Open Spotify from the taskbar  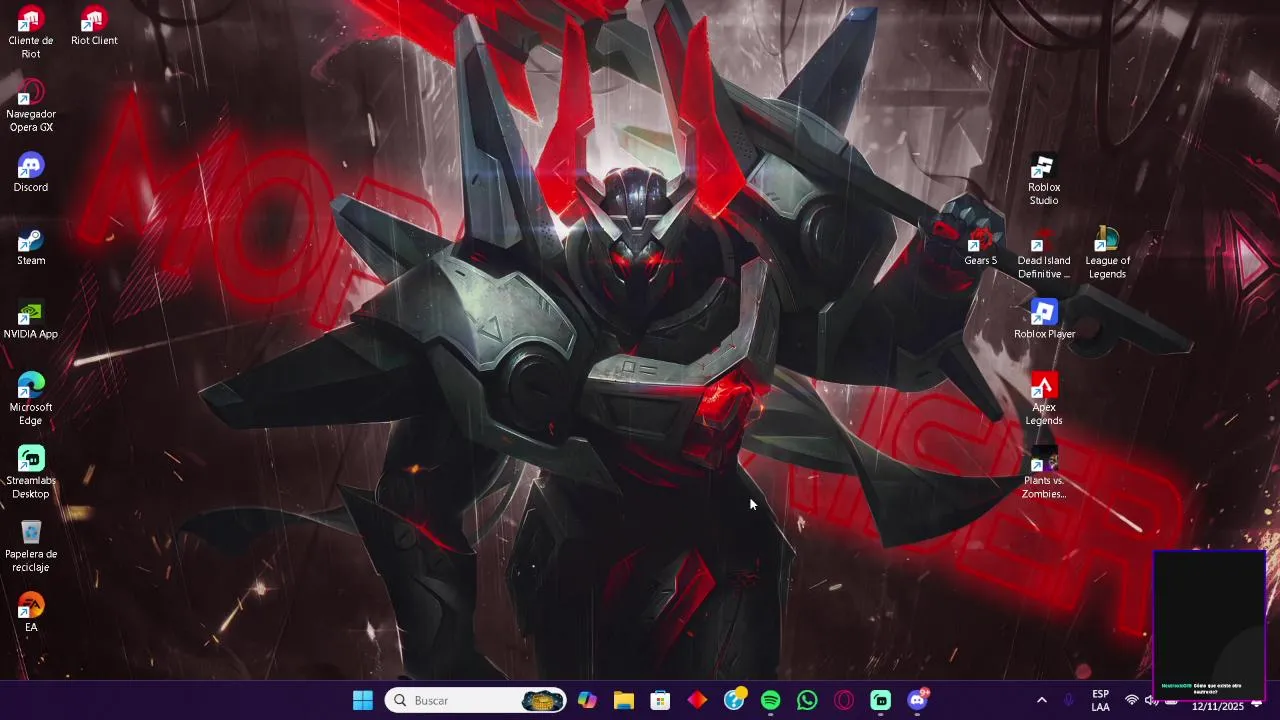[x=771, y=701]
